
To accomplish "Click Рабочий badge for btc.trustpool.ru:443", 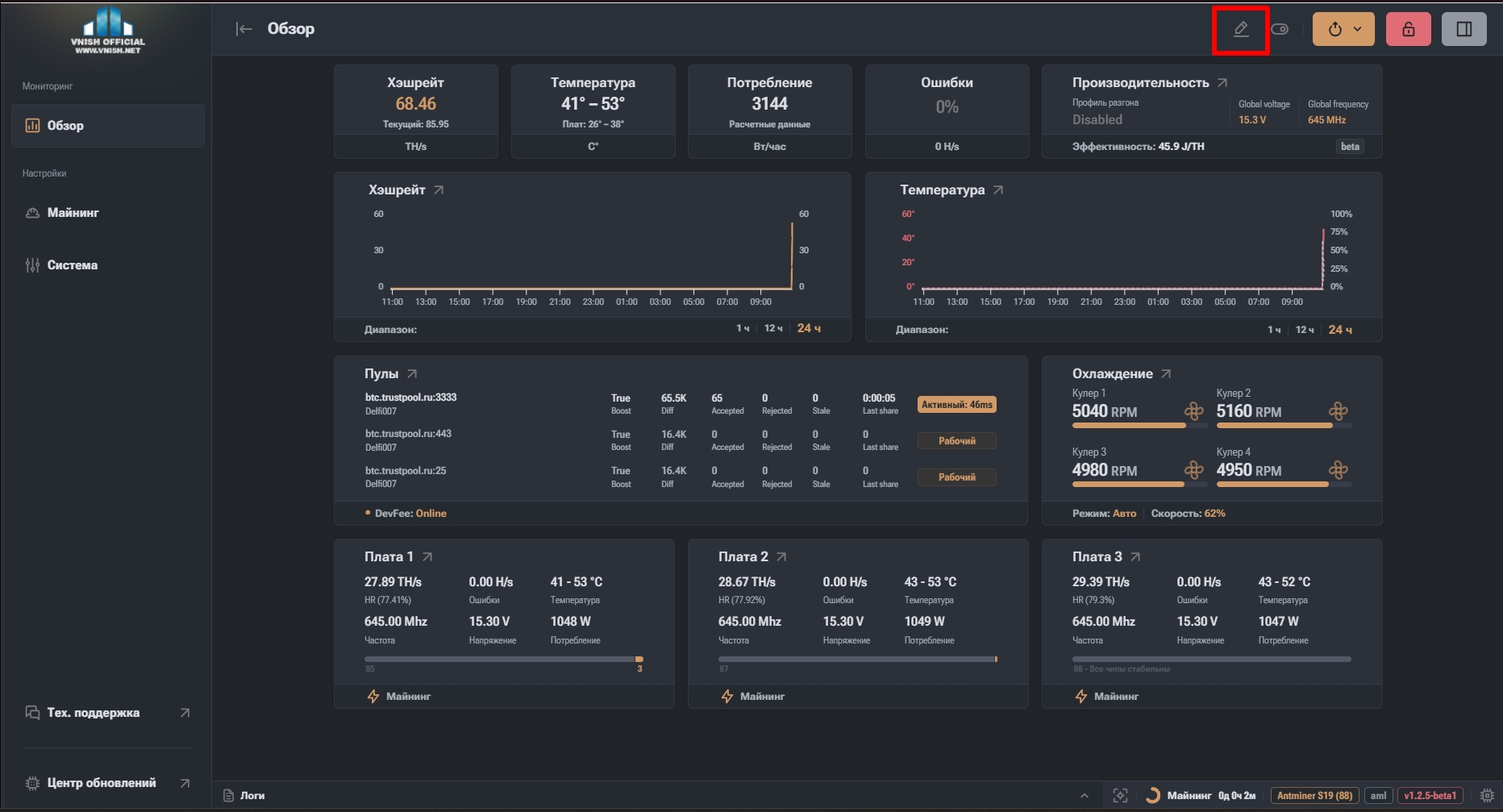I will [x=957, y=441].
